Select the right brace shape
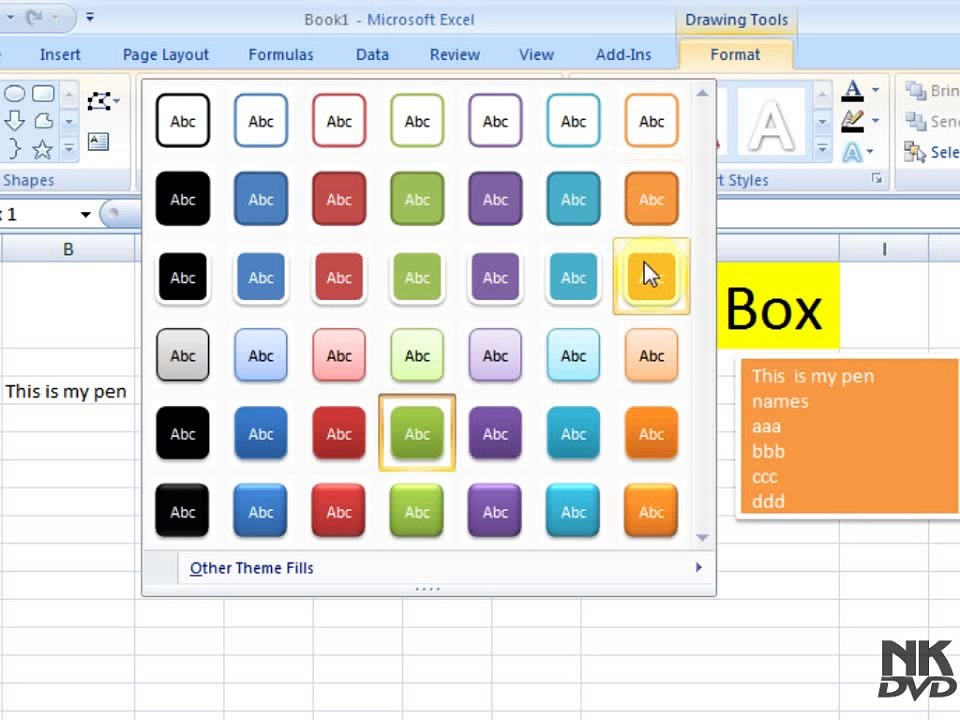 point(15,149)
